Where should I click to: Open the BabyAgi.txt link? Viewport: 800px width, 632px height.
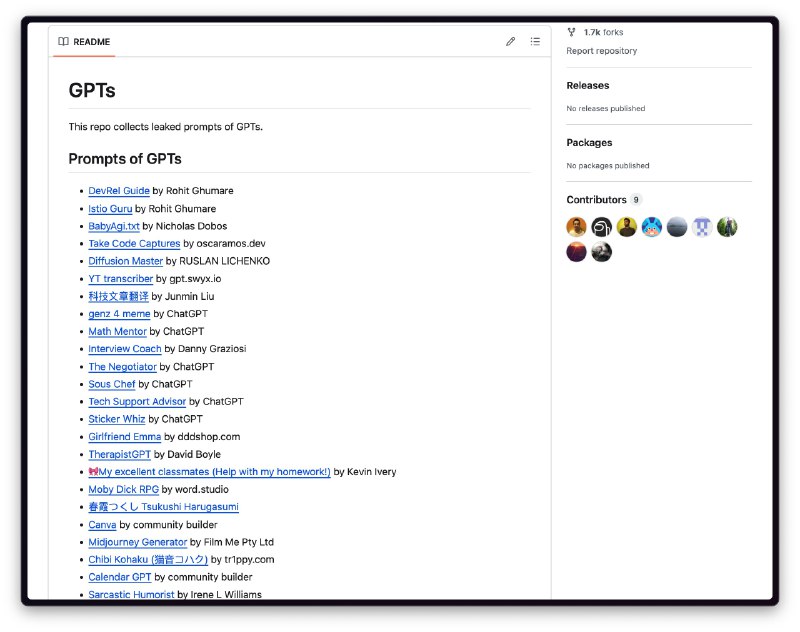coord(114,226)
